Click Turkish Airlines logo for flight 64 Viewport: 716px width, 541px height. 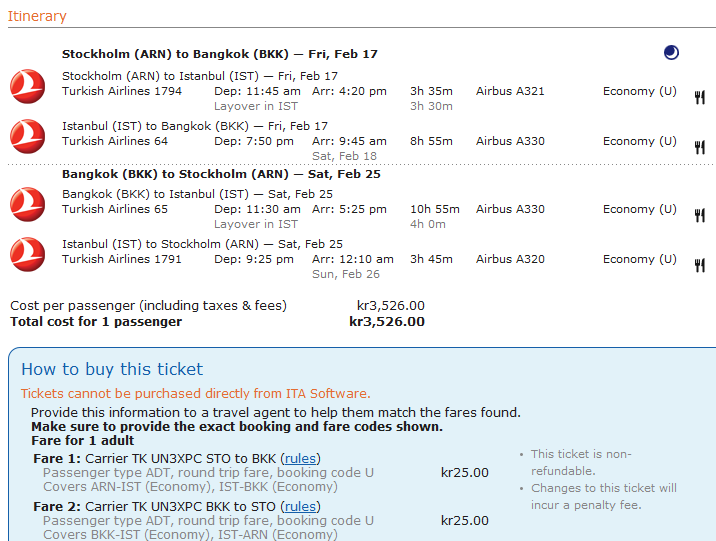(27, 135)
